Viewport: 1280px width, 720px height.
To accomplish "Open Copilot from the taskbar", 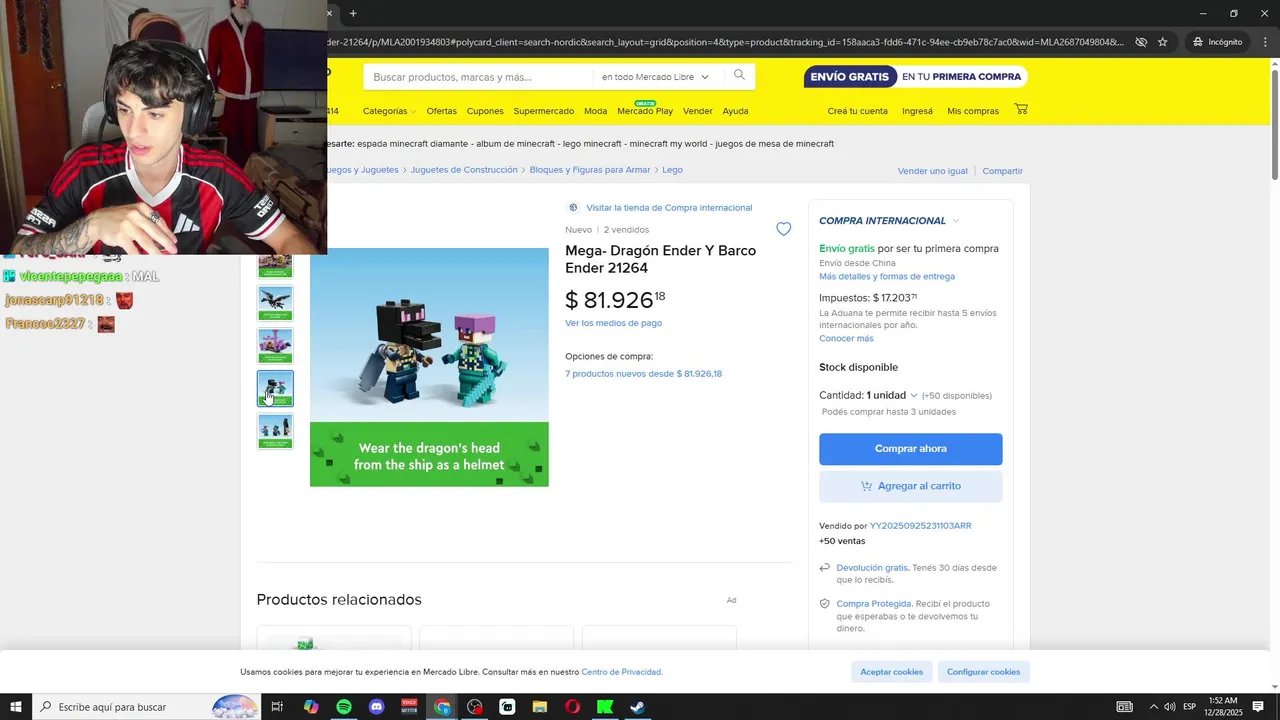I will (311, 707).
